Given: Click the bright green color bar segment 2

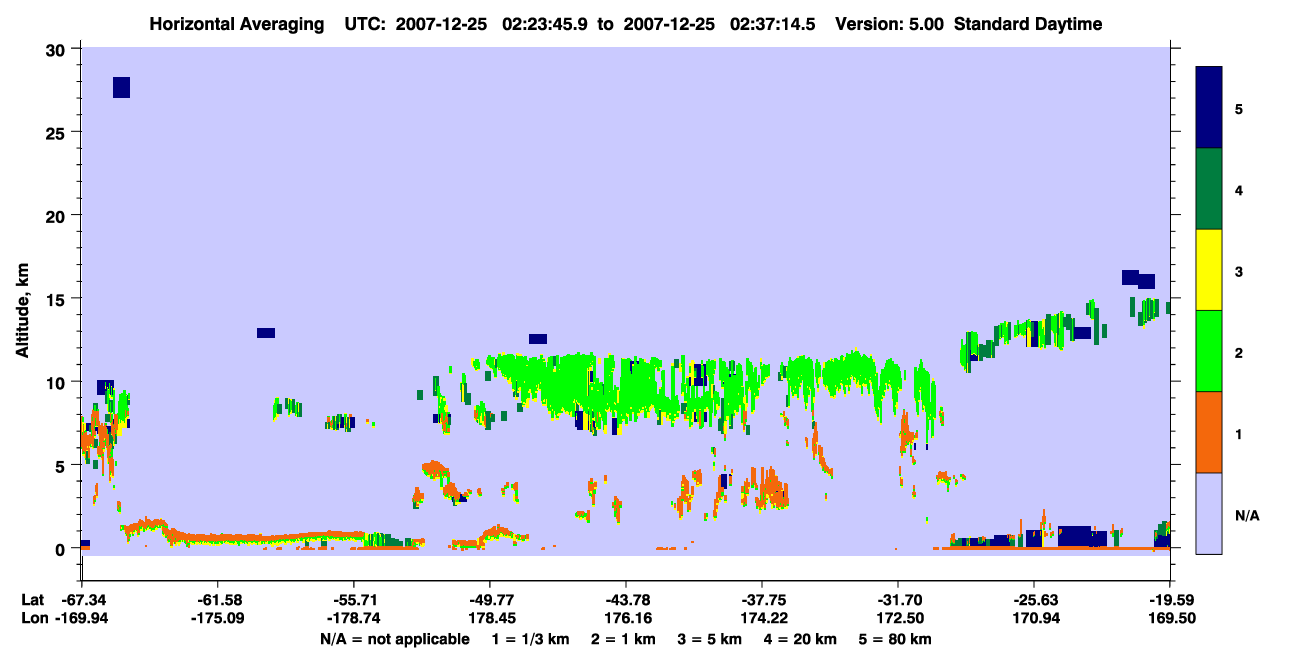Looking at the screenshot, I should 1209,351.
